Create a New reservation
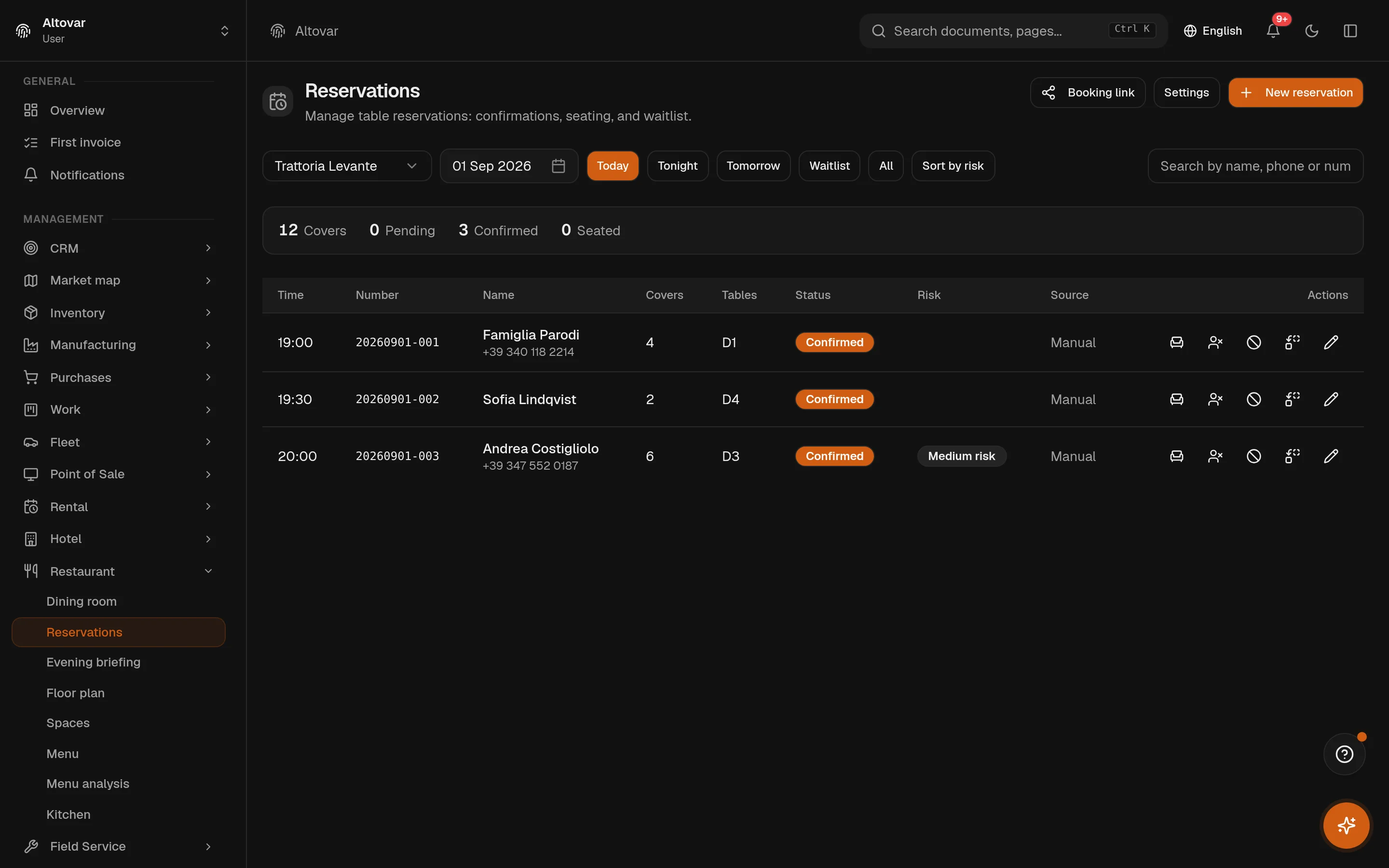The image size is (1389, 868). tap(1295, 93)
